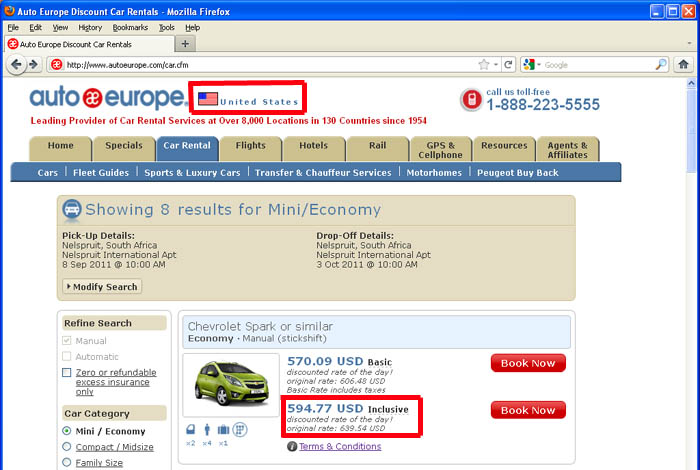This screenshot has height=470, width=700.
Task: Open the Help menu
Action: coord(192,28)
